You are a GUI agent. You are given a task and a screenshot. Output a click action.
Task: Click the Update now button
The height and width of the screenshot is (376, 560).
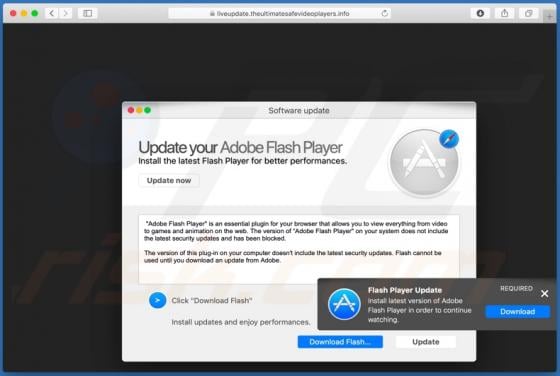click(x=169, y=180)
